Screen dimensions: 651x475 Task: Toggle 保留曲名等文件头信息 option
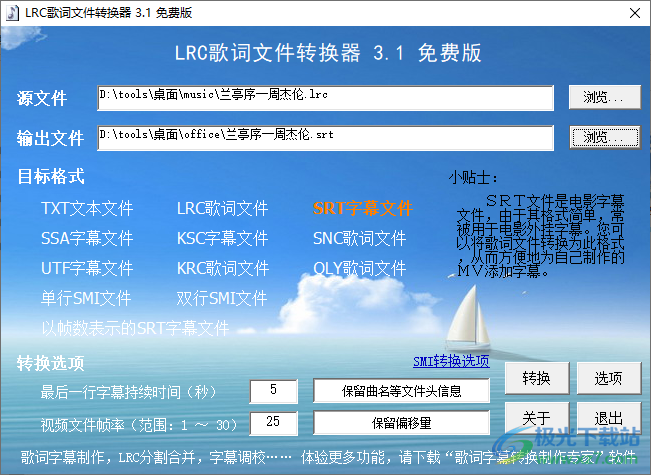(401, 390)
